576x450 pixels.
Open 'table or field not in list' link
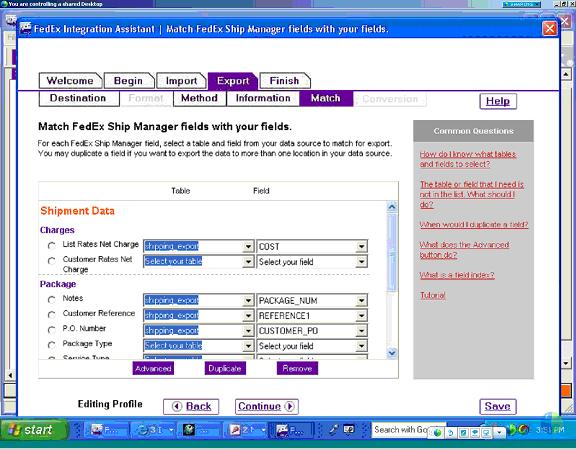[472, 194]
